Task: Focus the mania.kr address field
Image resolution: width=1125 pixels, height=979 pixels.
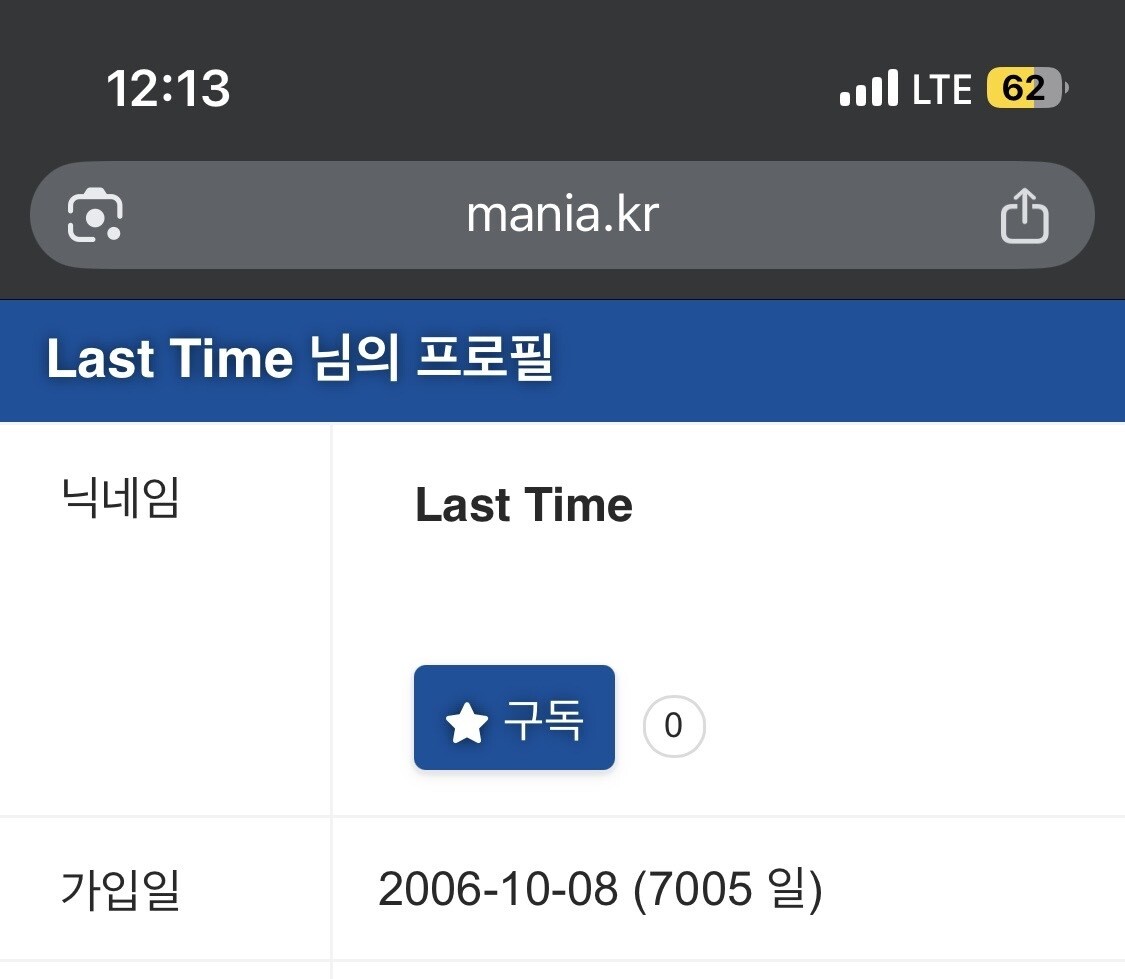Action: (x=562, y=214)
